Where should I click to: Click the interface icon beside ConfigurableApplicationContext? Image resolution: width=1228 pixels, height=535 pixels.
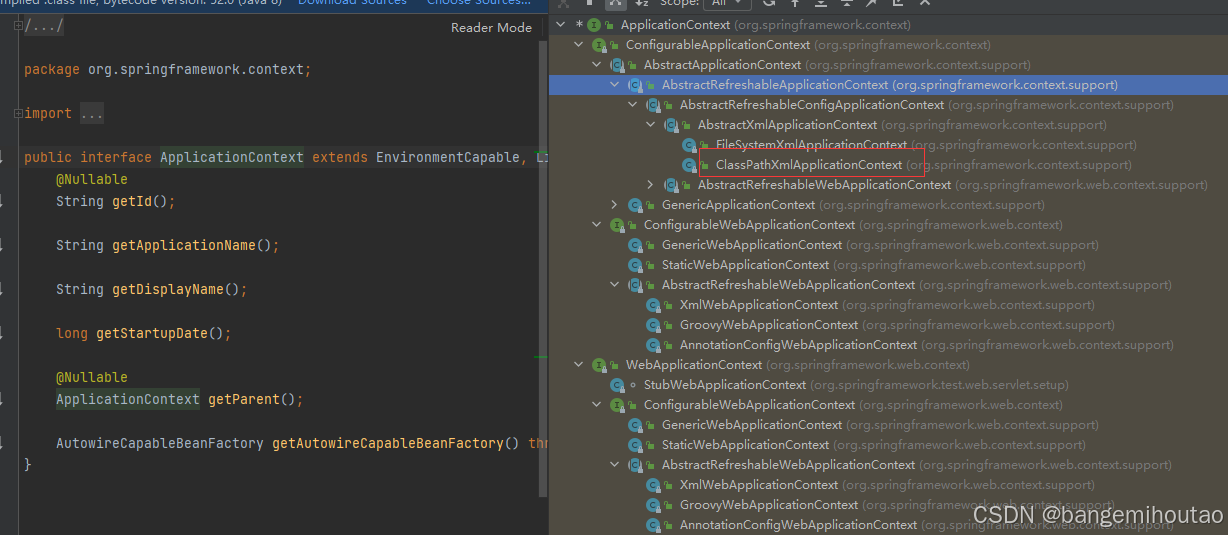[x=599, y=45]
